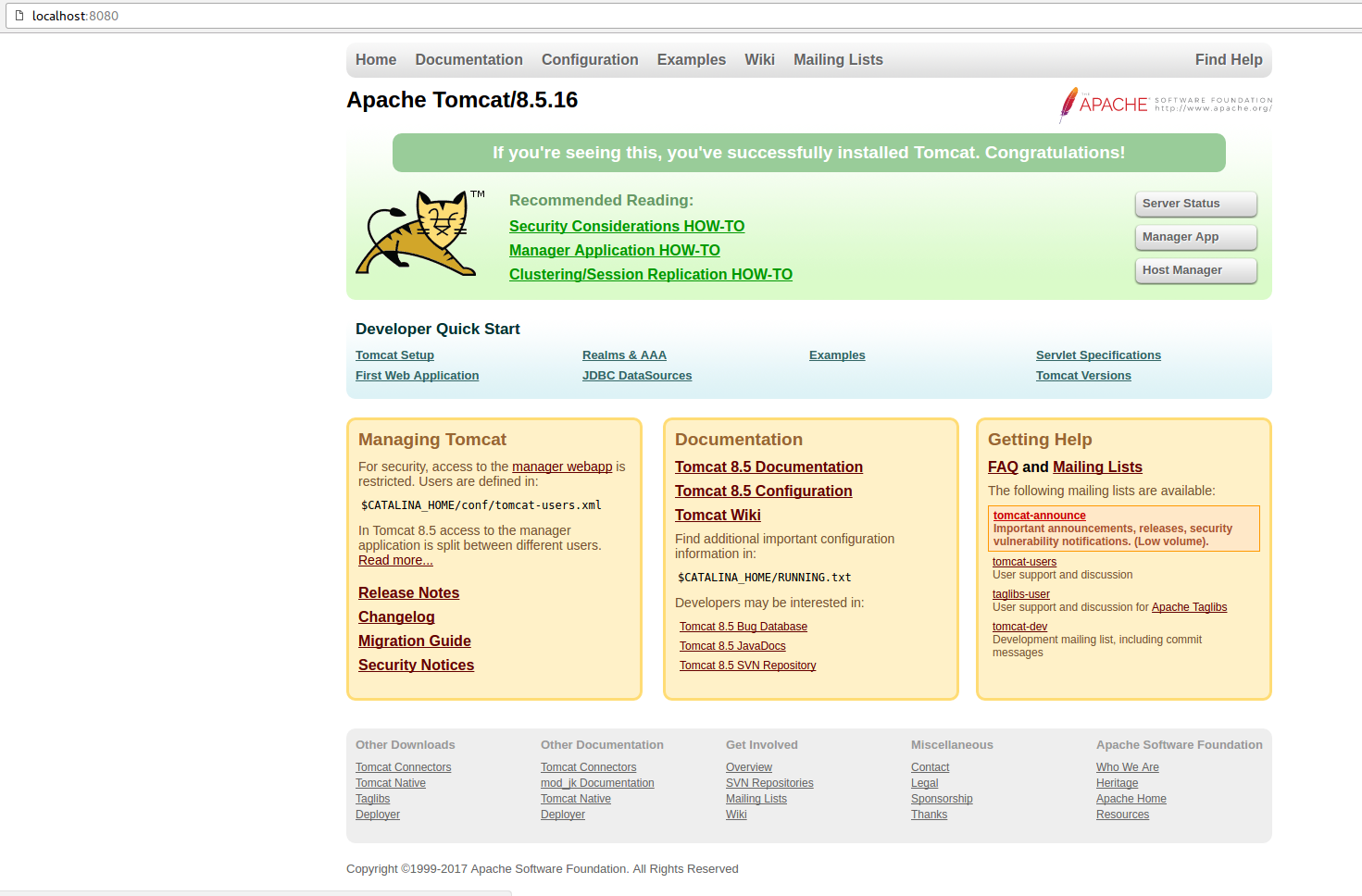The width and height of the screenshot is (1362, 896).
Task: Open Mailing Lists under Get Involved
Action: (x=756, y=799)
